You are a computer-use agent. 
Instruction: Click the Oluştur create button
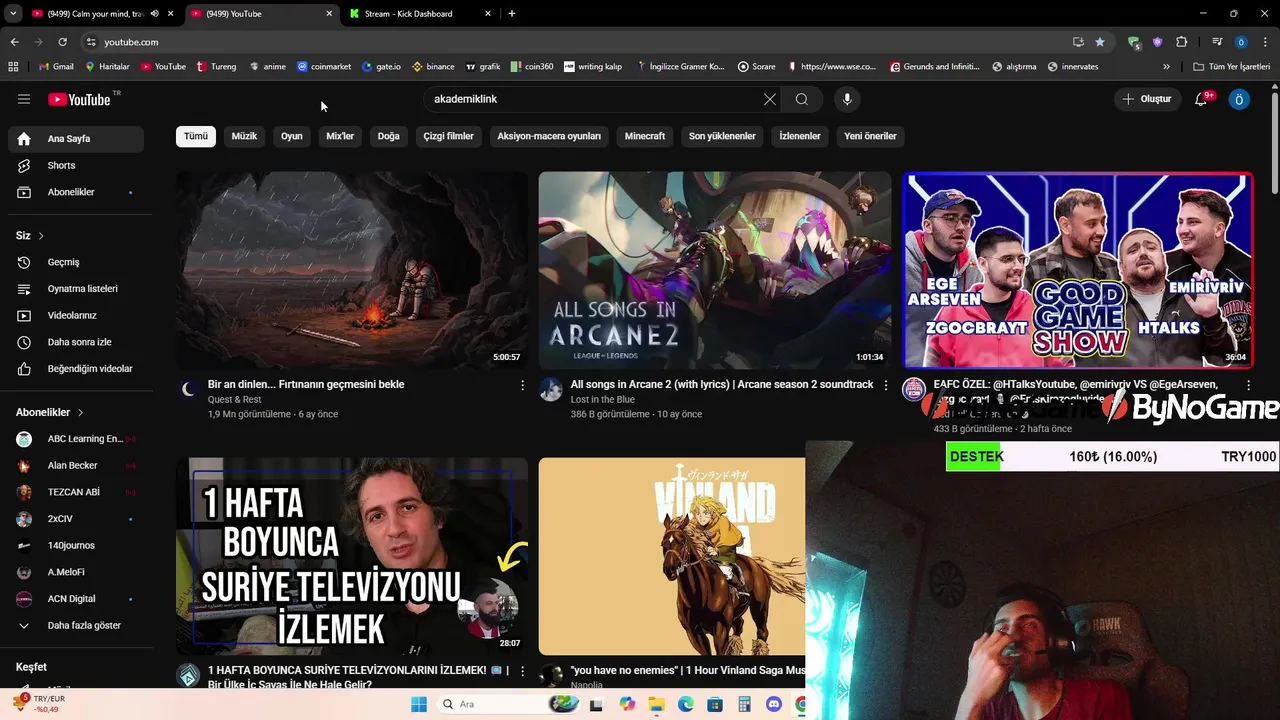1146,99
